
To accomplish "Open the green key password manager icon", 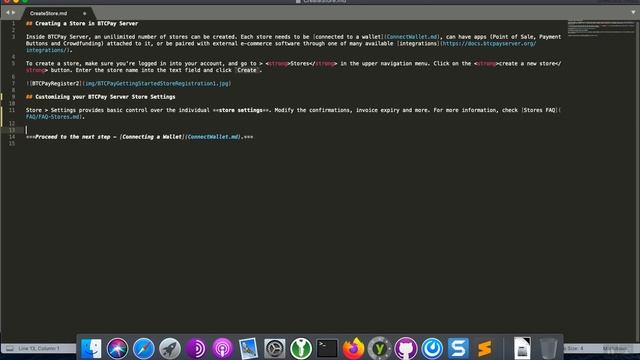I will (301, 349).
